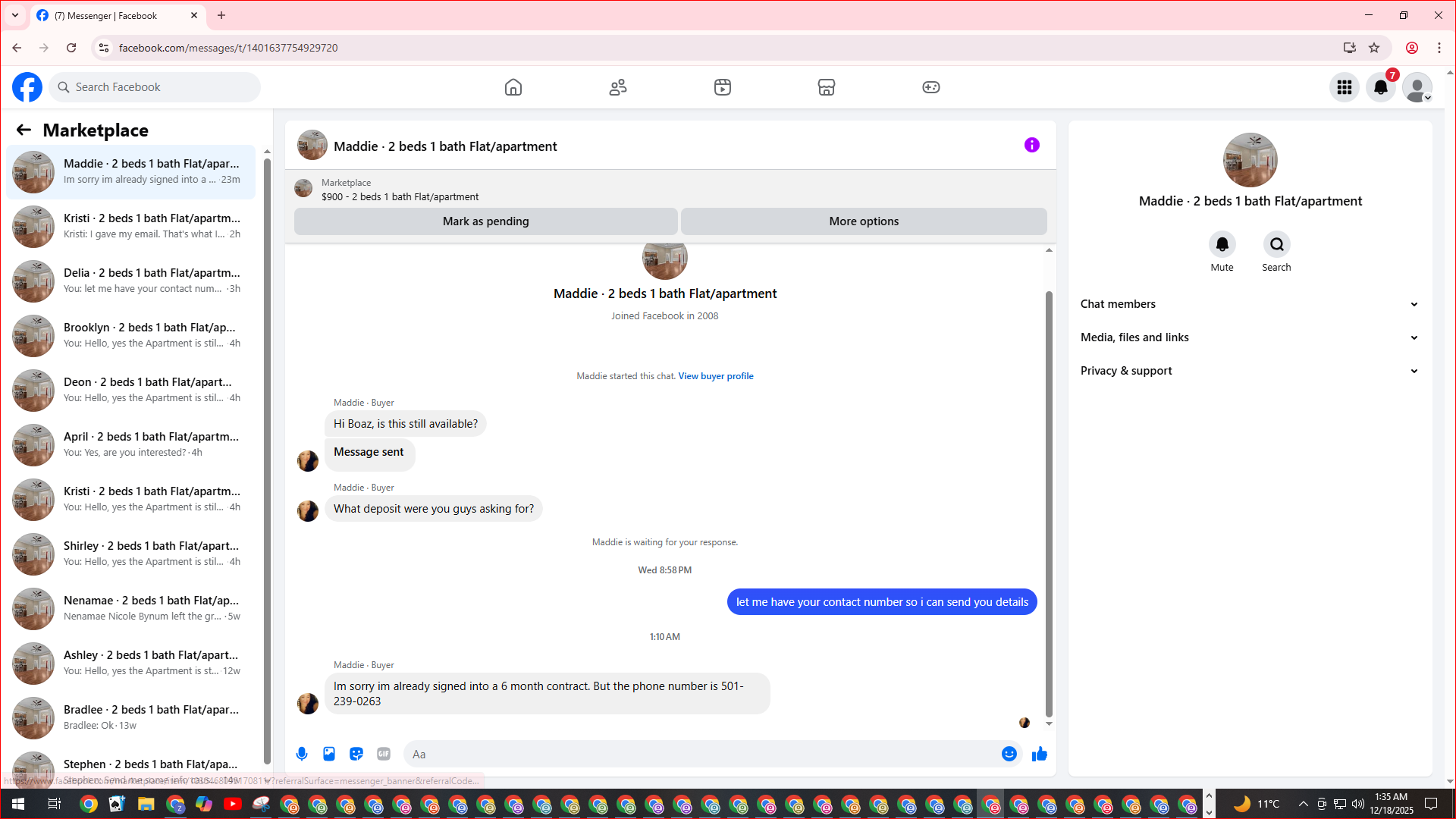The image size is (1456, 819).
Task: Open the GIF picker icon
Action: click(384, 754)
